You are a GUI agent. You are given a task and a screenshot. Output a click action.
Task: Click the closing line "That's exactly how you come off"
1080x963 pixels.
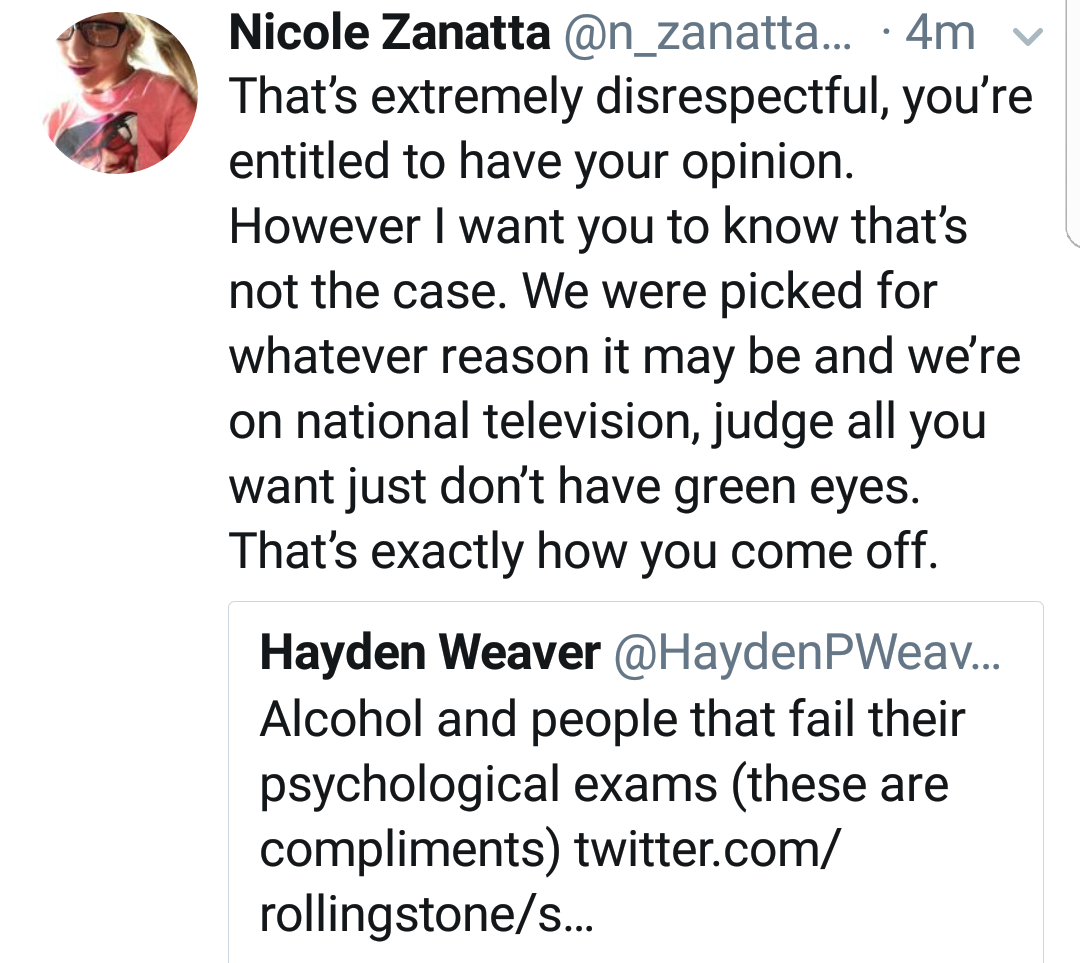point(583,552)
